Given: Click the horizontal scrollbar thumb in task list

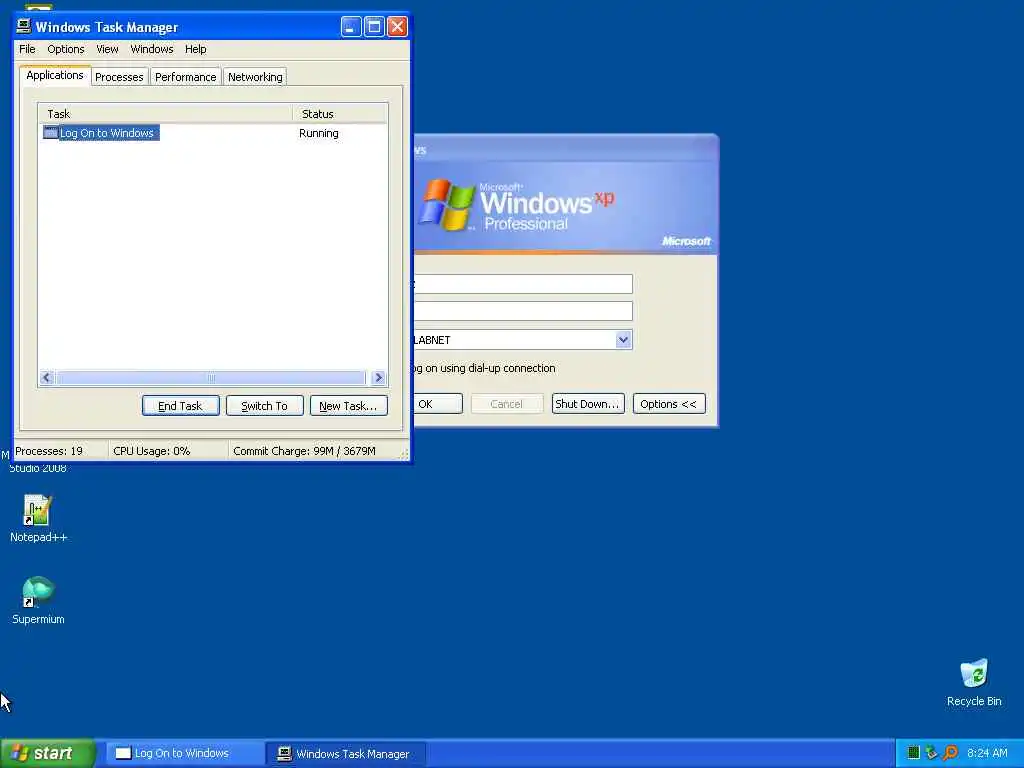Looking at the screenshot, I should (210, 377).
